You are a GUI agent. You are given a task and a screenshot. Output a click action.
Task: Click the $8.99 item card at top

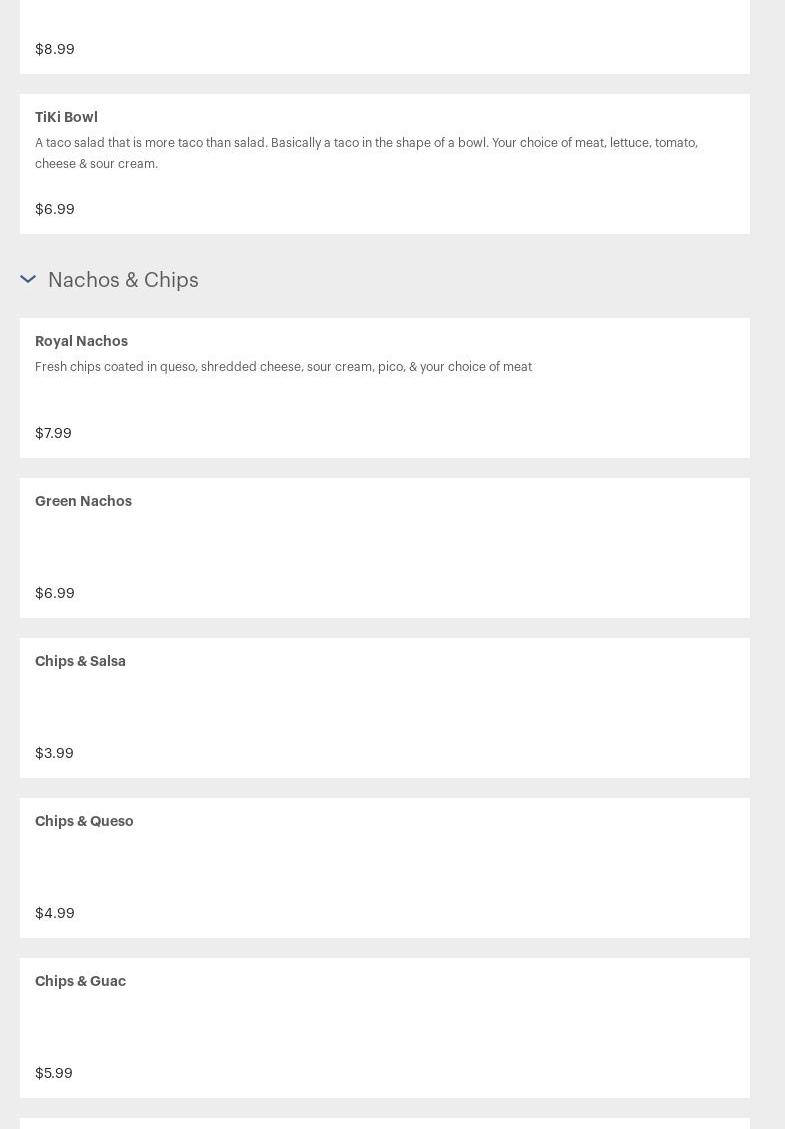tap(385, 37)
